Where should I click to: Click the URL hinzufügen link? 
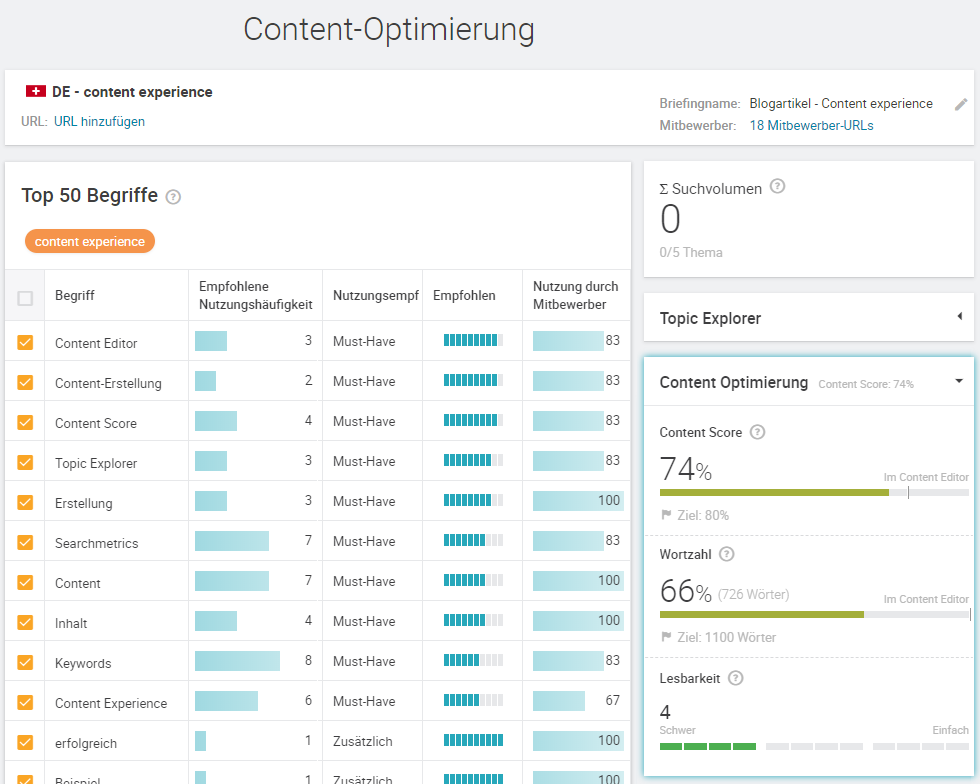(x=99, y=122)
